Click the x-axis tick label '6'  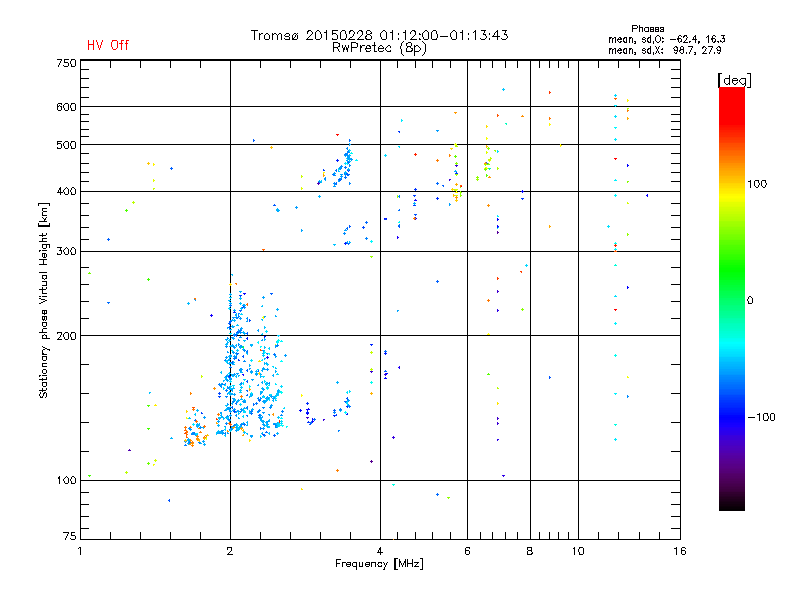click(x=467, y=551)
